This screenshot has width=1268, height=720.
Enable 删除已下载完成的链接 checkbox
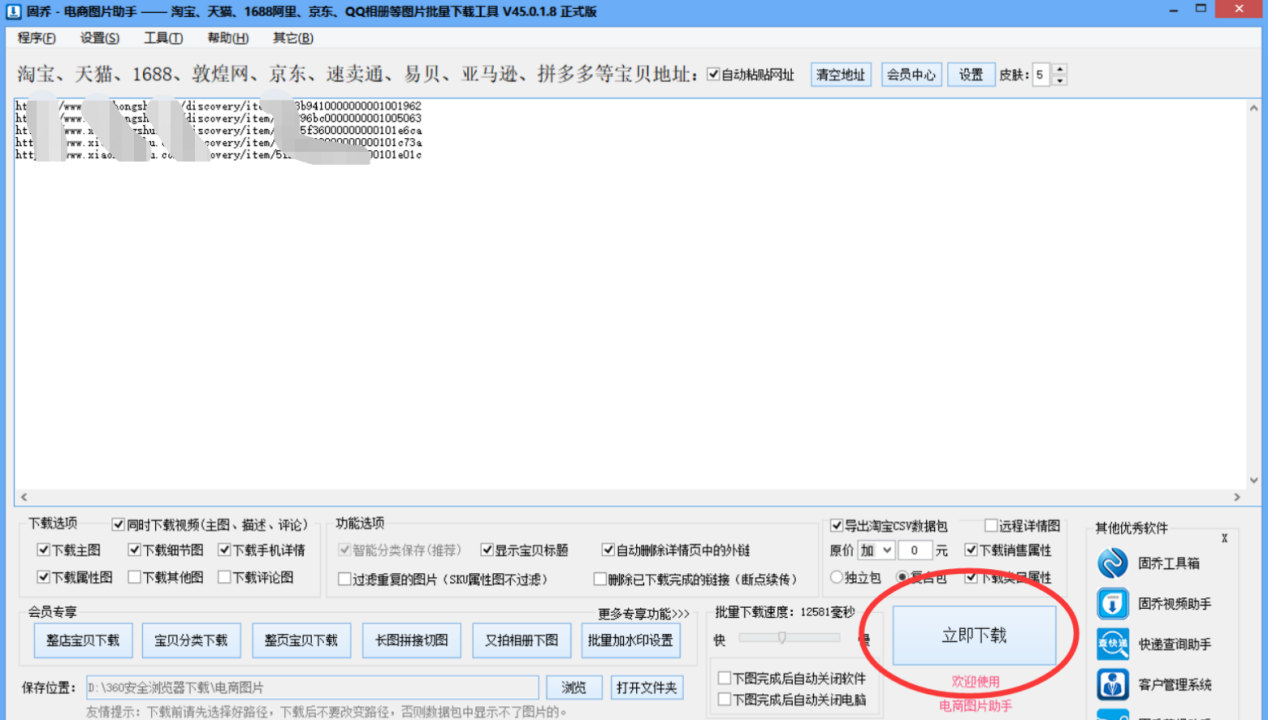click(600, 579)
